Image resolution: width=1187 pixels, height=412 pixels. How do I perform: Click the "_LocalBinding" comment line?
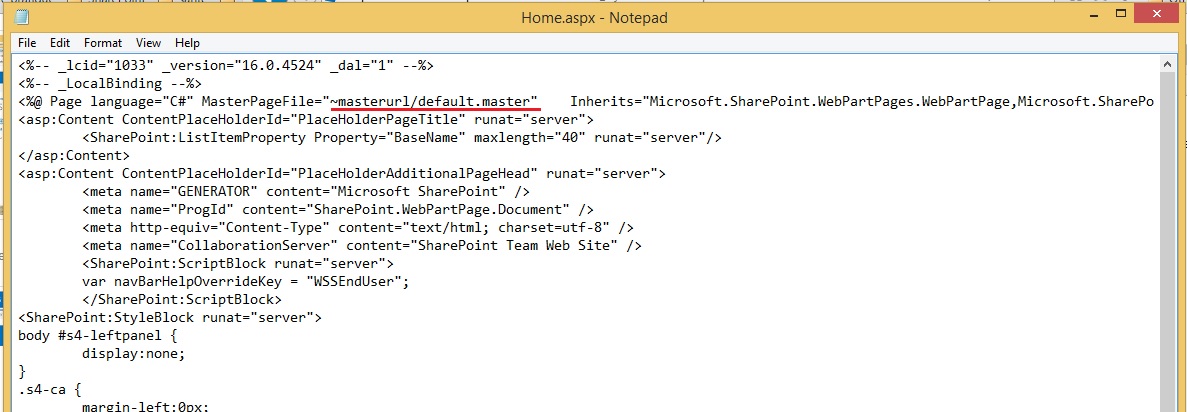(x=110, y=83)
